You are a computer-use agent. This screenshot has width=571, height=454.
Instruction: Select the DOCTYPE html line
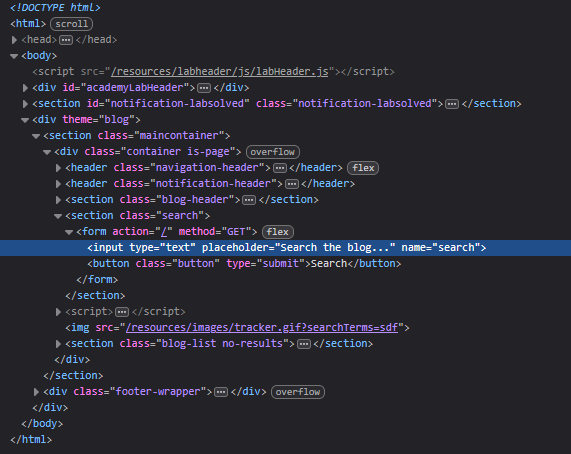(55, 8)
